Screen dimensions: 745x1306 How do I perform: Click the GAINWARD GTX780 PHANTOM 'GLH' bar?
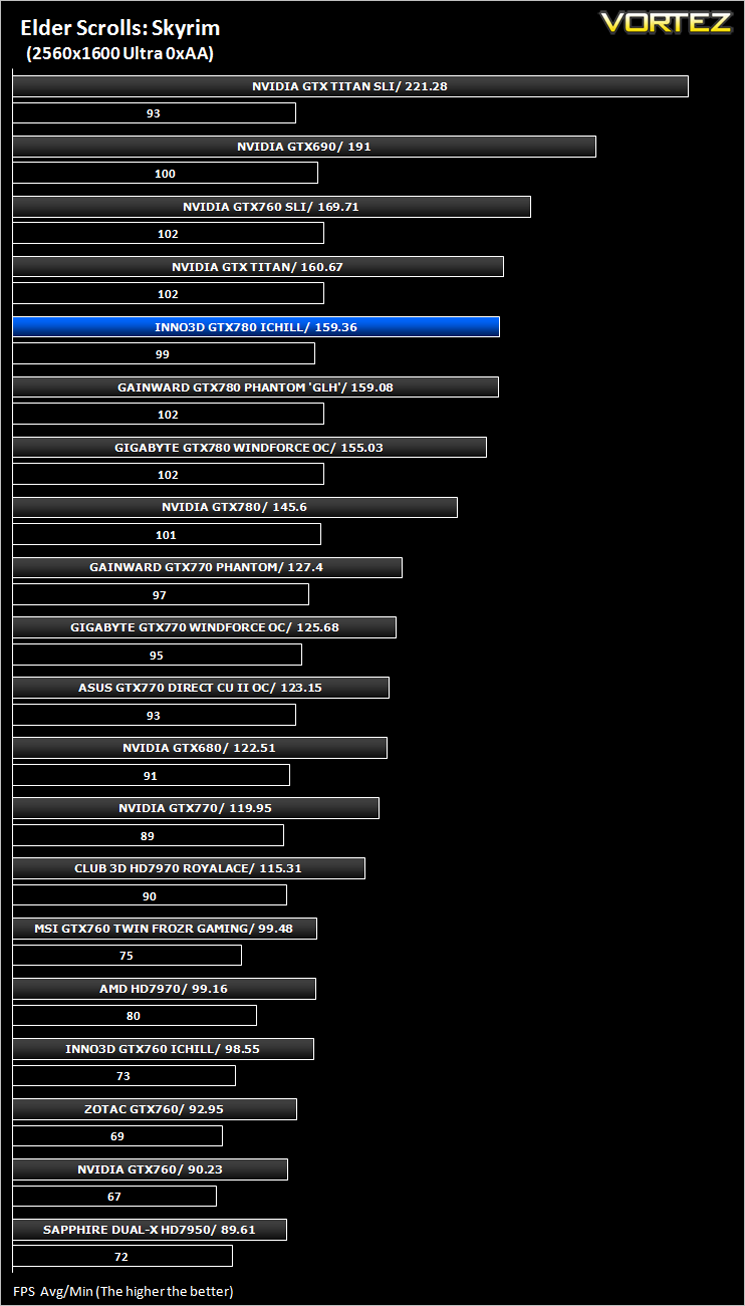(x=255, y=387)
